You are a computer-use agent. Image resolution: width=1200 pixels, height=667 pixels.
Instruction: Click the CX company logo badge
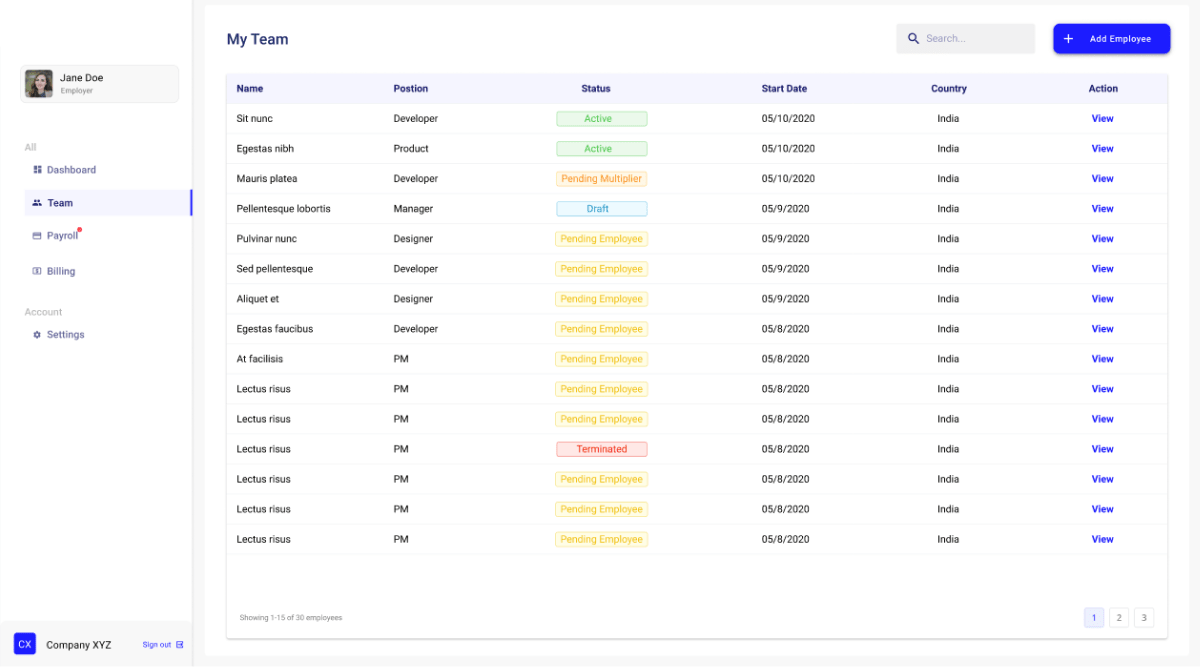click(x=25, y=644)
